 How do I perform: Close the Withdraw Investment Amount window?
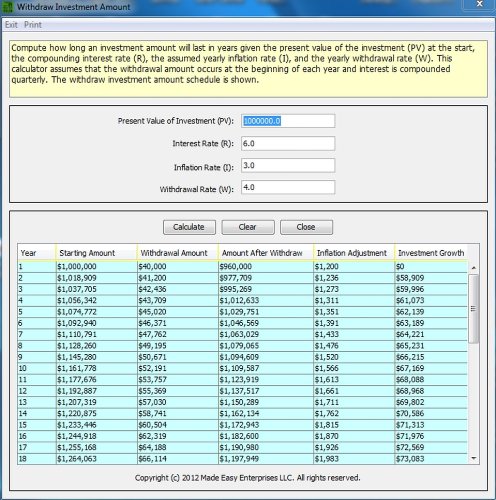[479, 4]
